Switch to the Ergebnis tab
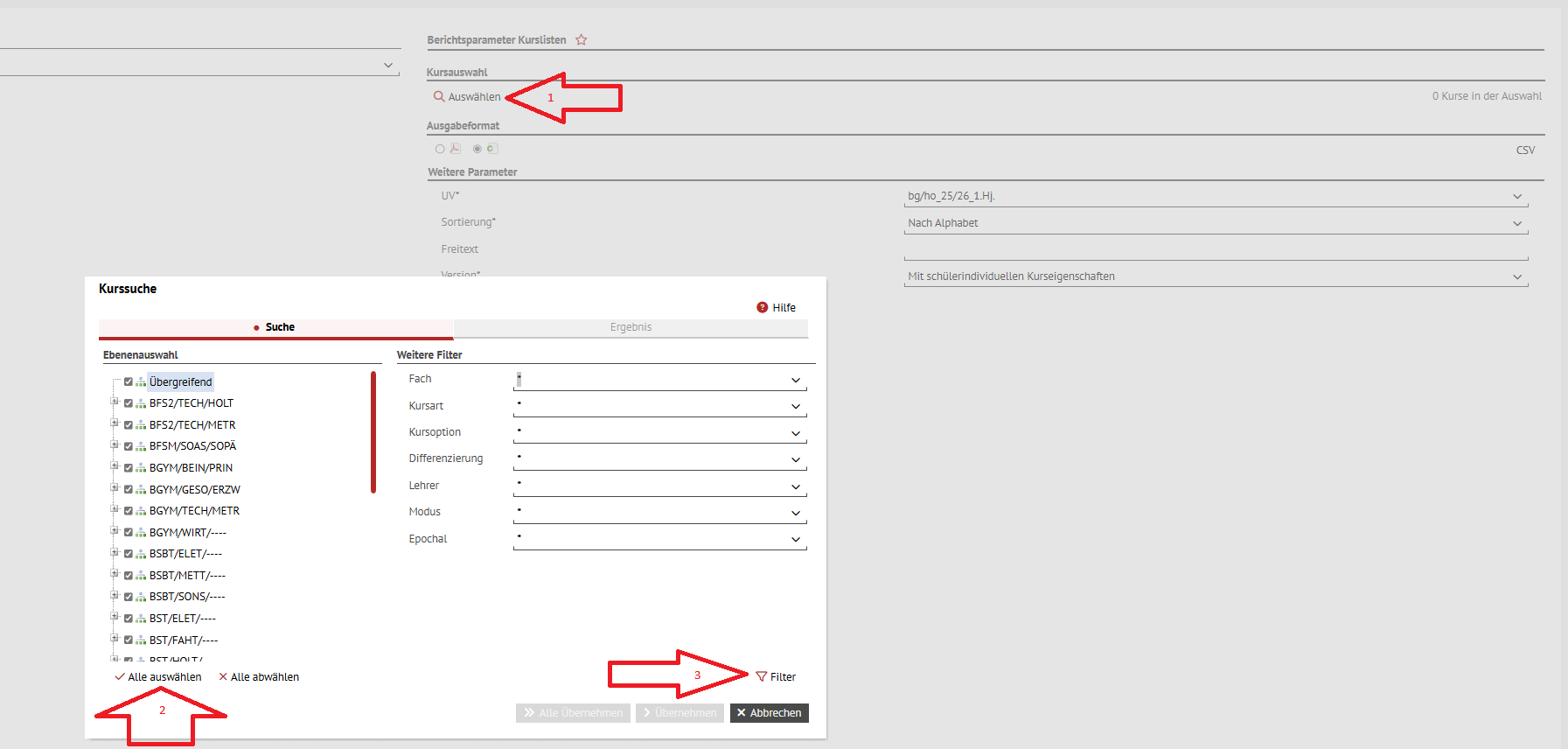This screenshot has height=749, width=1568. coord(631,327)
